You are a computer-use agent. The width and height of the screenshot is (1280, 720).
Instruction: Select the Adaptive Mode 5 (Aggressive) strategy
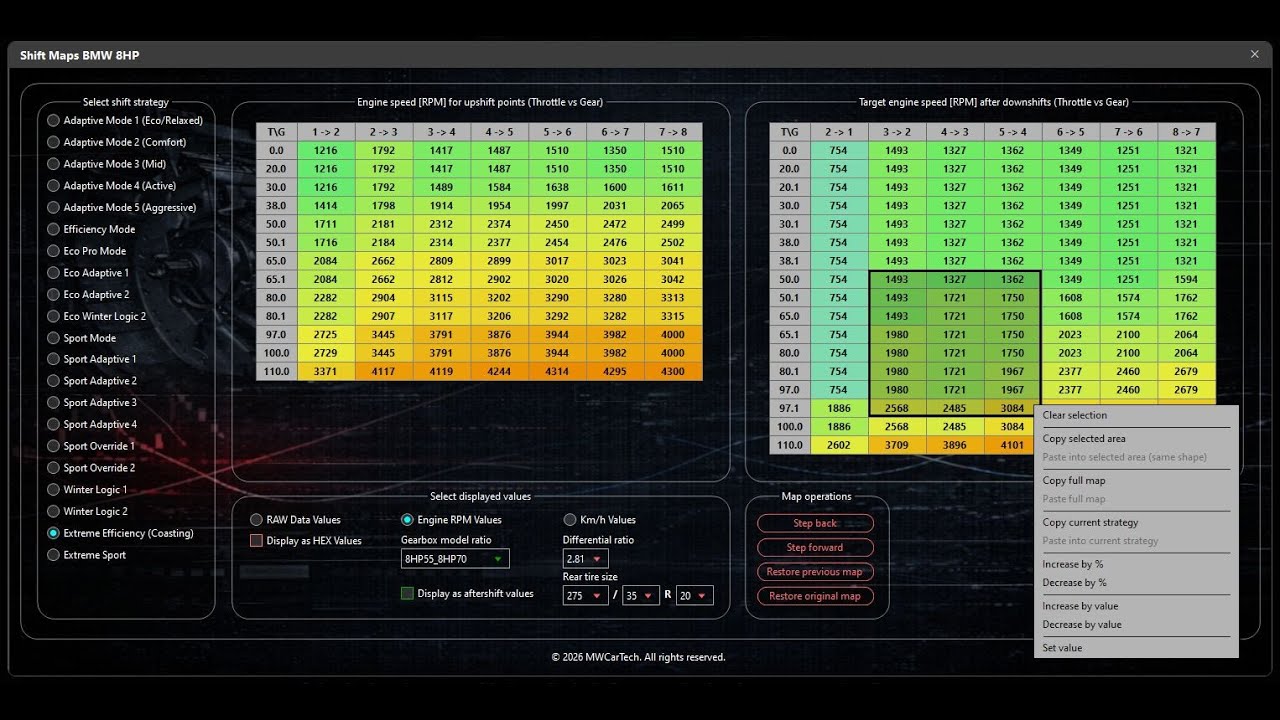point(121,207)
